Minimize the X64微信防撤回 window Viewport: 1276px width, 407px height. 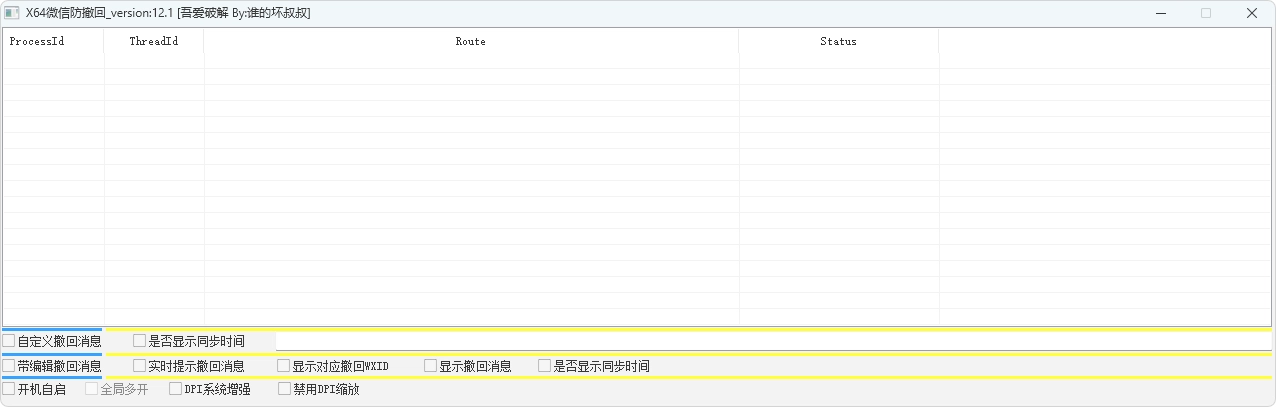tap(1161, 13)
